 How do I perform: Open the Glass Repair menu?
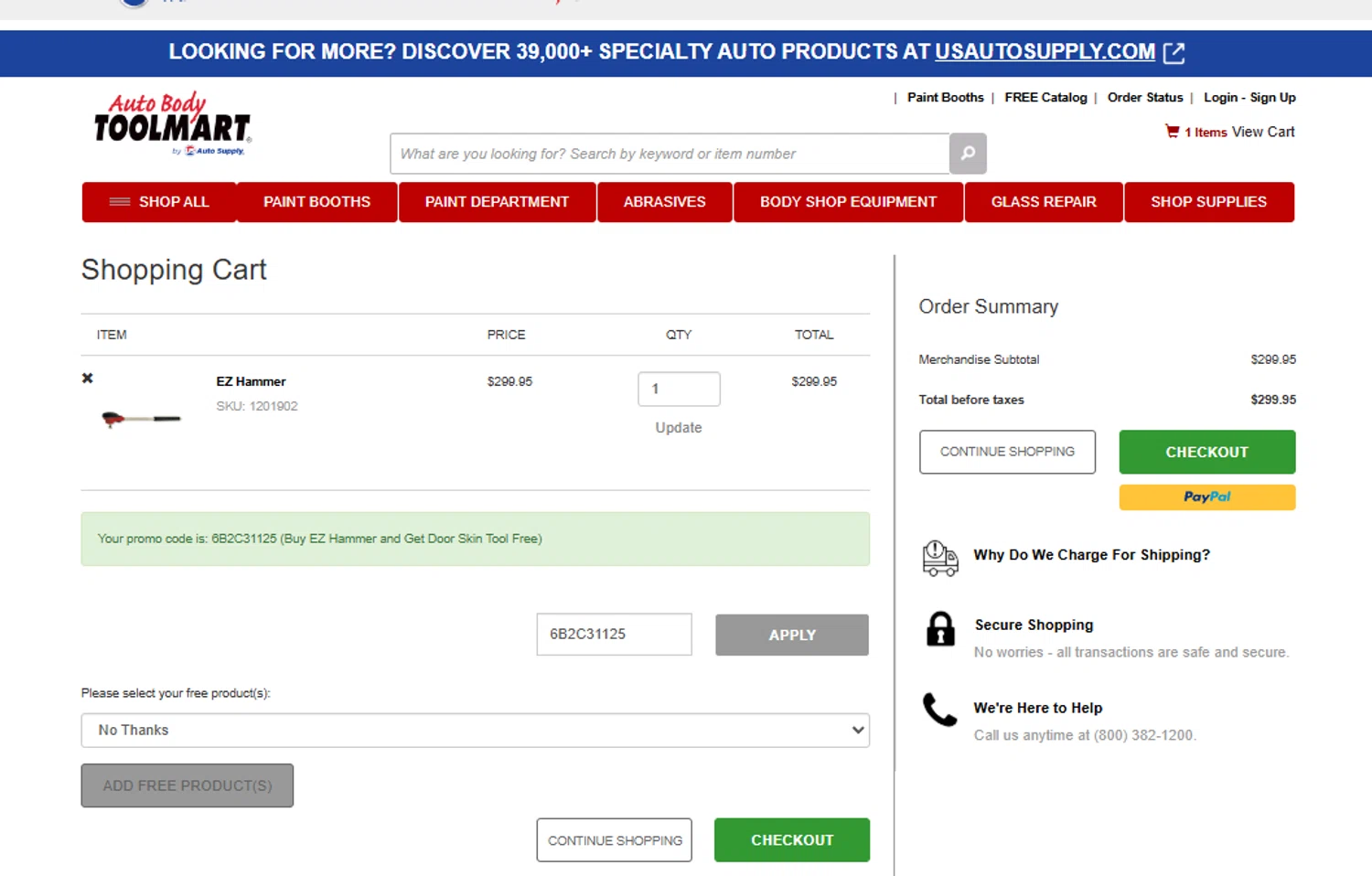(x=1044, y=202)
